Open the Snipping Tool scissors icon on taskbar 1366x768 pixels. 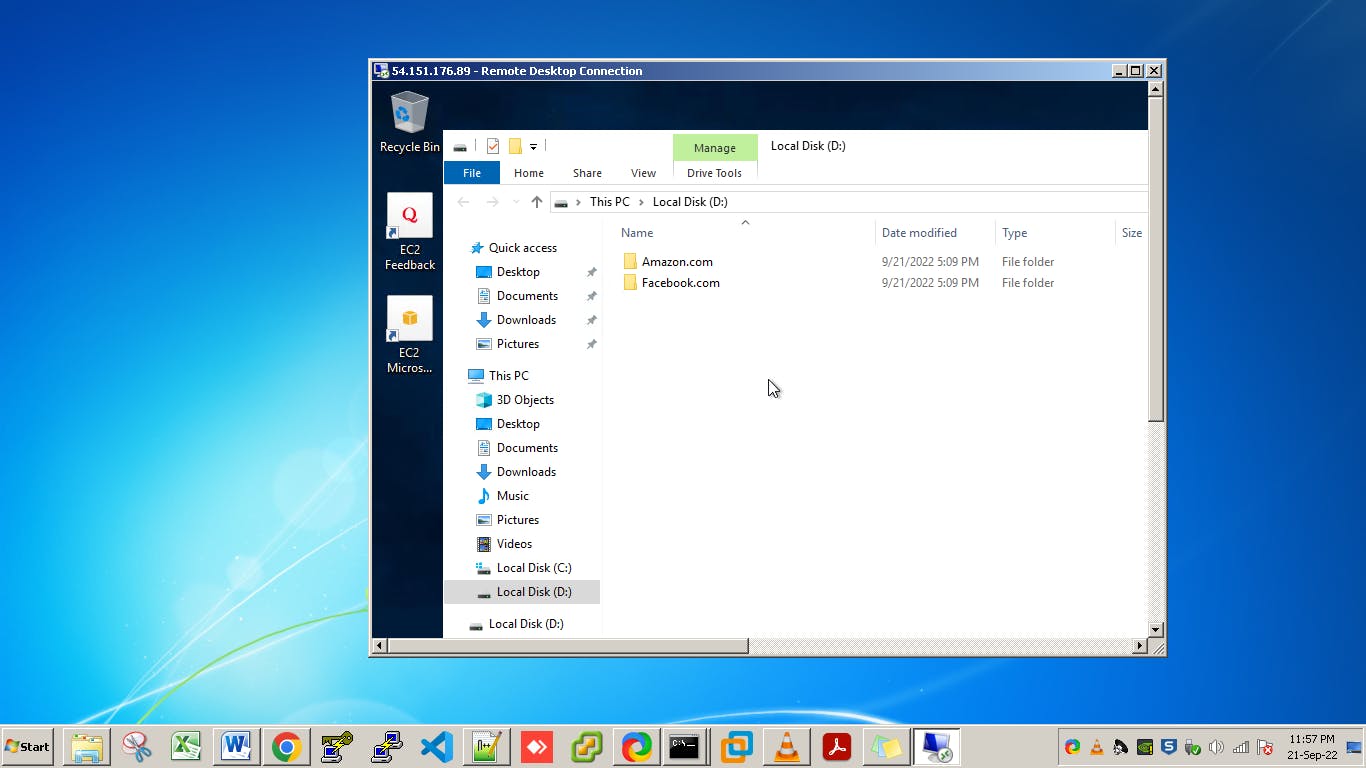(x=136, y=747)
